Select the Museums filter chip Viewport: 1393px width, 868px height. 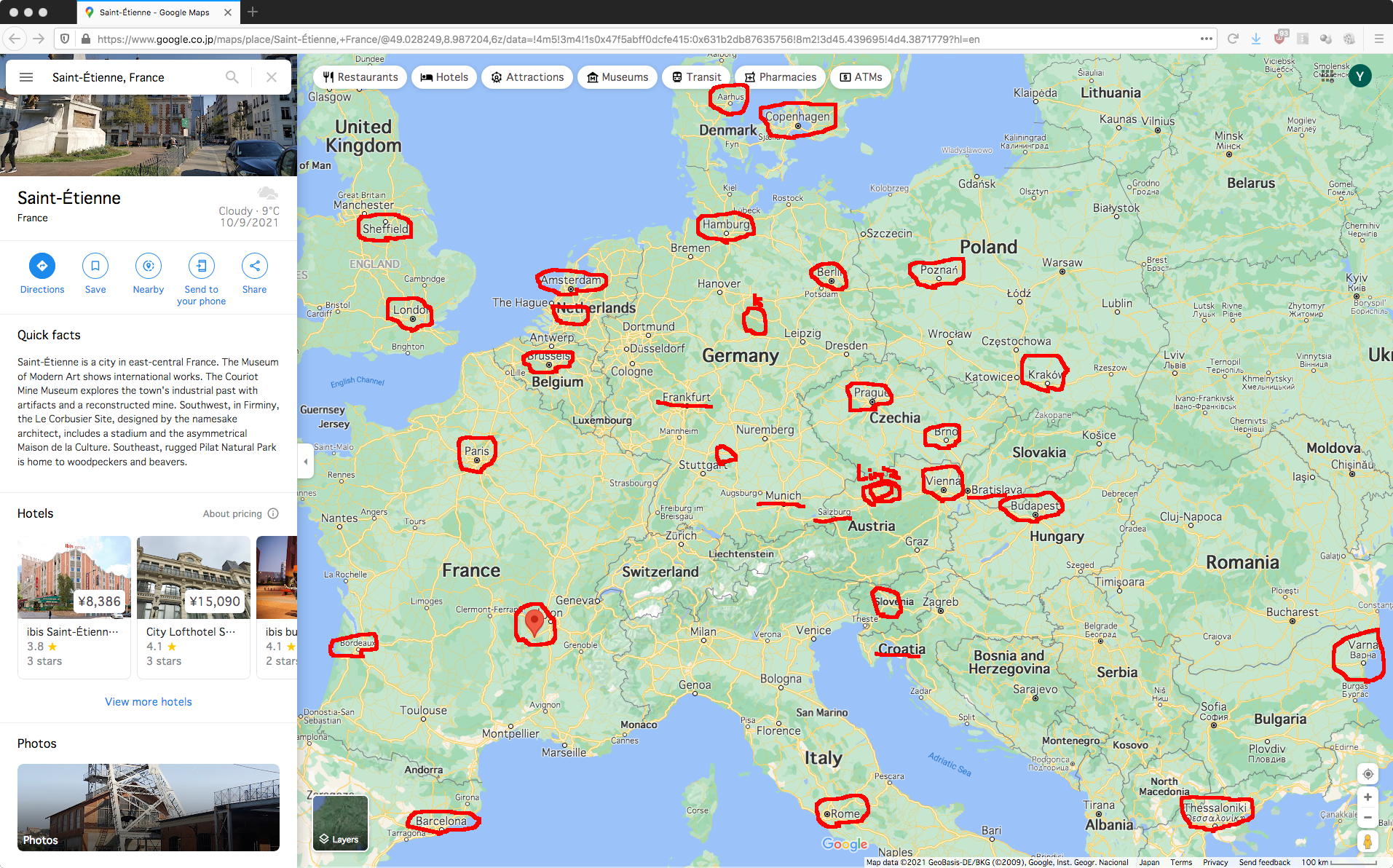coord(617,77)
